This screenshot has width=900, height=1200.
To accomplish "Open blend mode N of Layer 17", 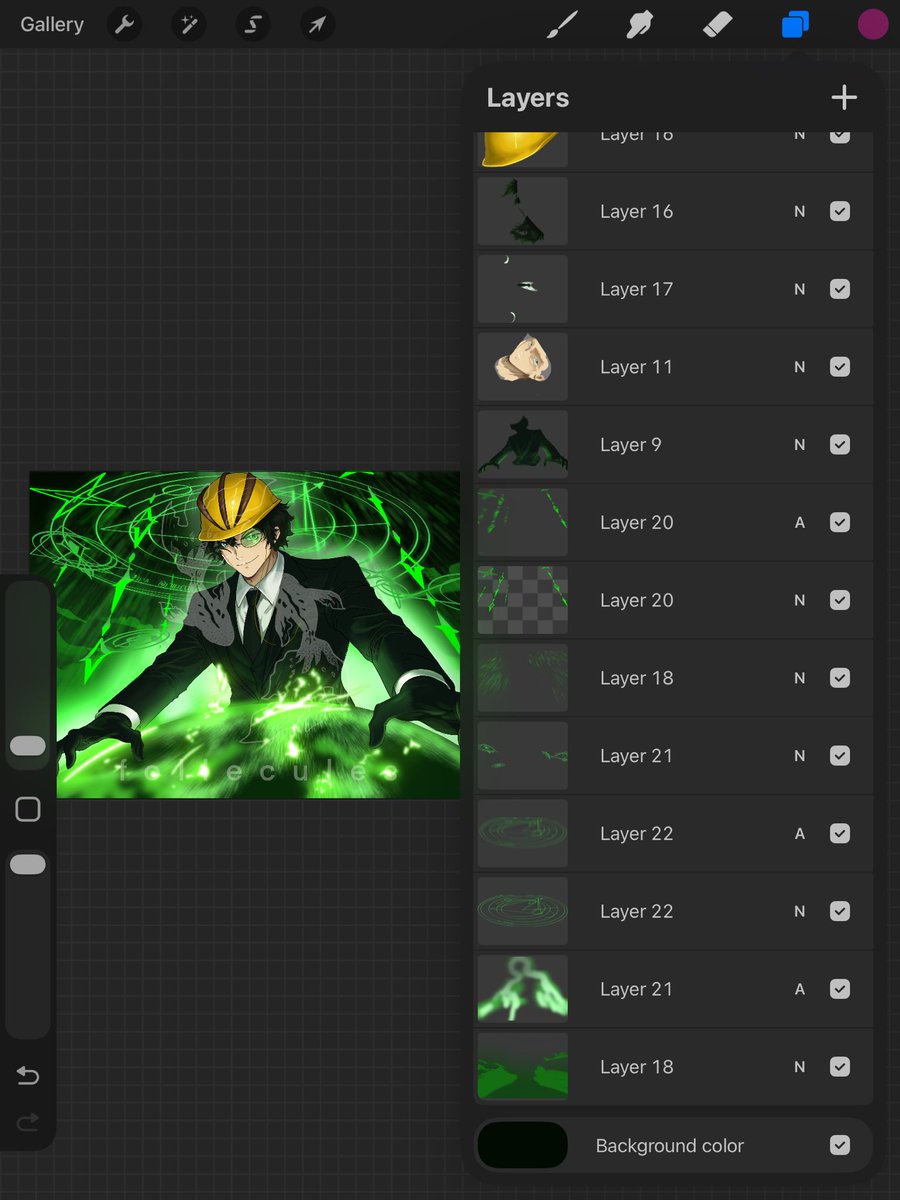I will (799, 289).
